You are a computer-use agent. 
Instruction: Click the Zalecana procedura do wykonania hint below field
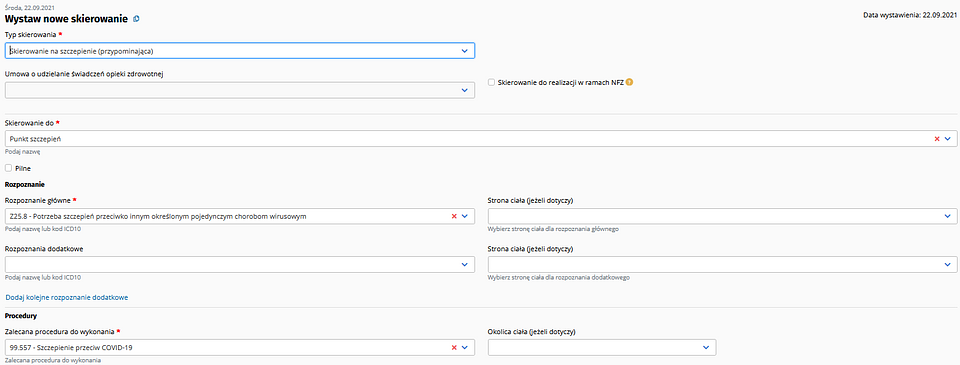pyautogui.click(x=53, y=361)
